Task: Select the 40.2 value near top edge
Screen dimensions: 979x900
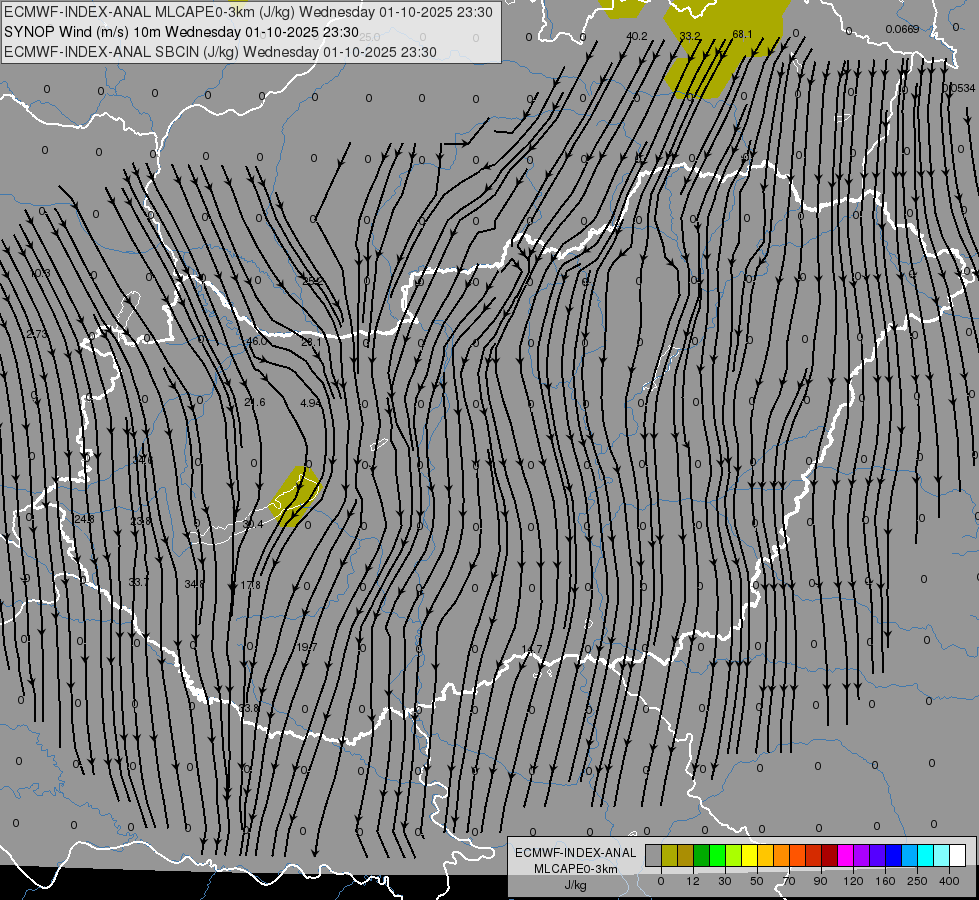Action: coord(636,36)
